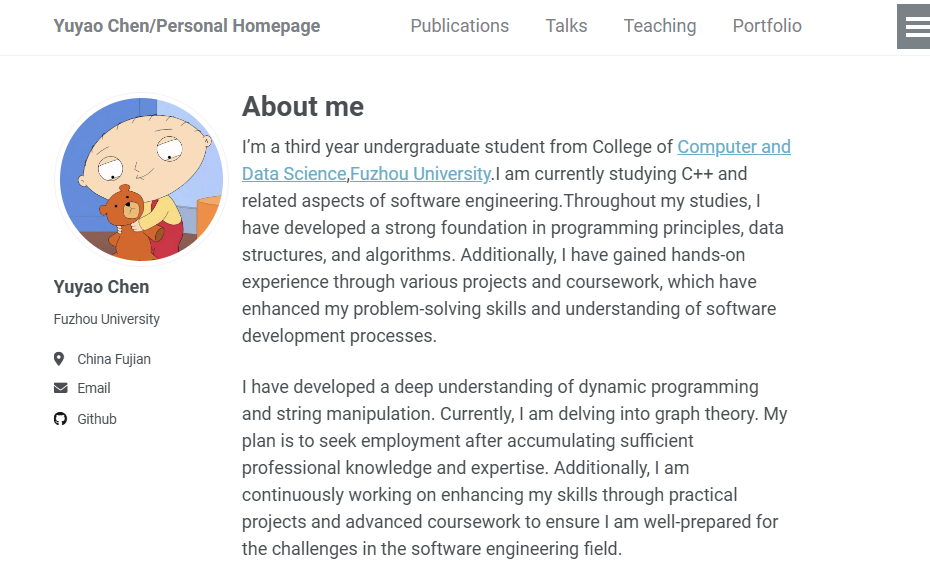The image size is (930, 584).
Task: Open the Fuzhou University link
Action: click(x=420, y=174)
